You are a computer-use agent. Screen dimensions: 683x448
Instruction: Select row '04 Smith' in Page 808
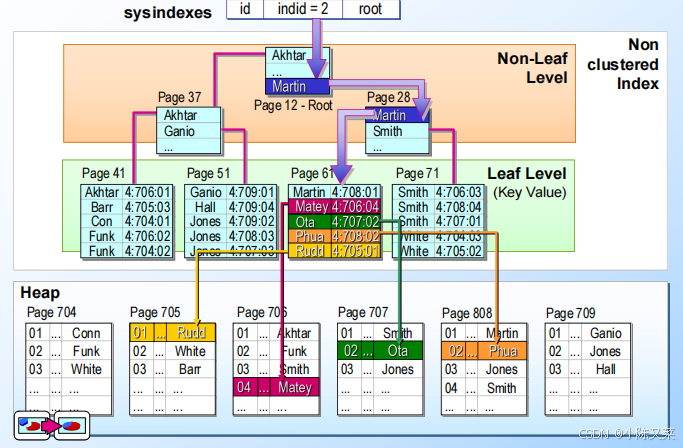(x=484, y=387)
